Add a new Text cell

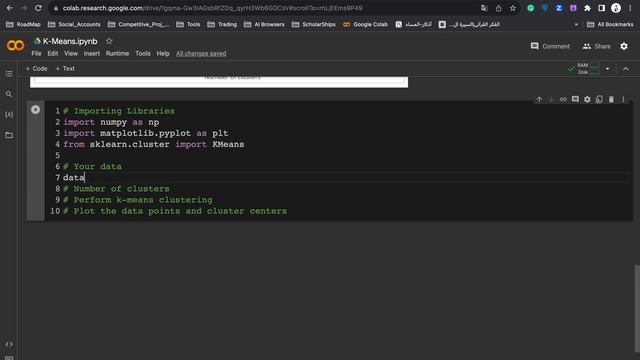pos(65,69)
